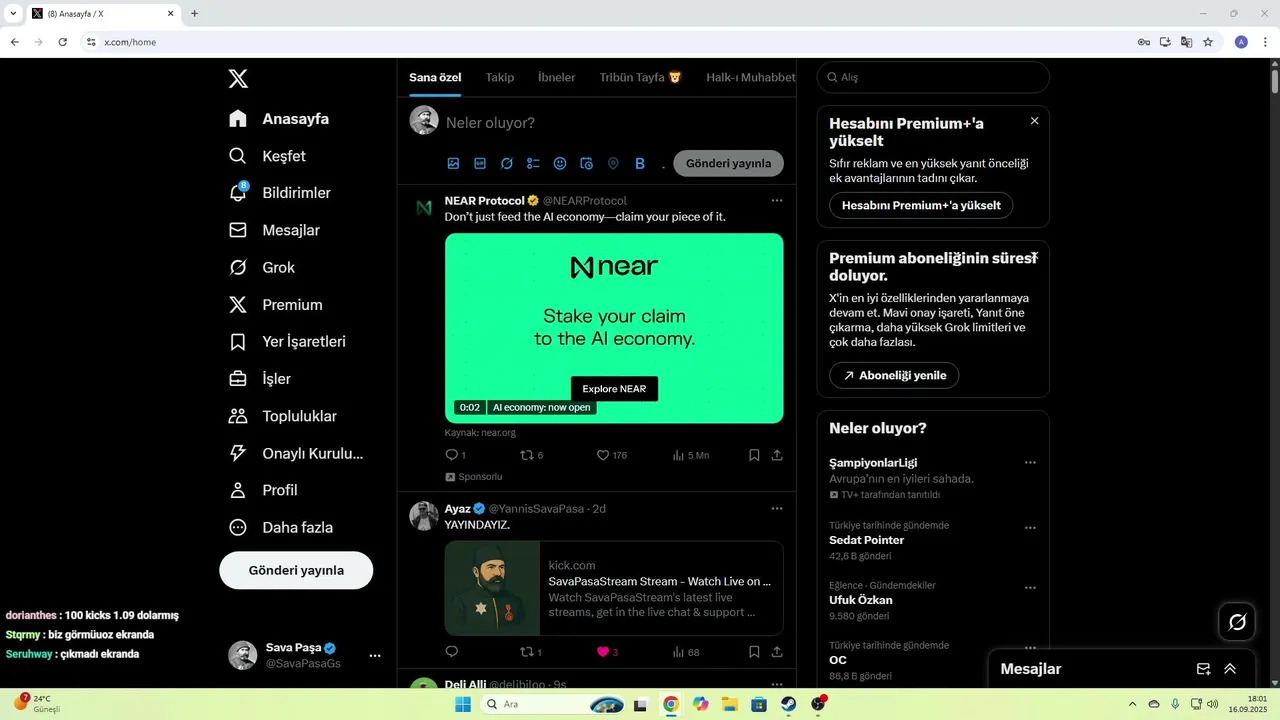Click the page vertical scrollbar
The width and height of the screenshot is (1280, 720).
pyautogui.click(x=1274, y=80)
